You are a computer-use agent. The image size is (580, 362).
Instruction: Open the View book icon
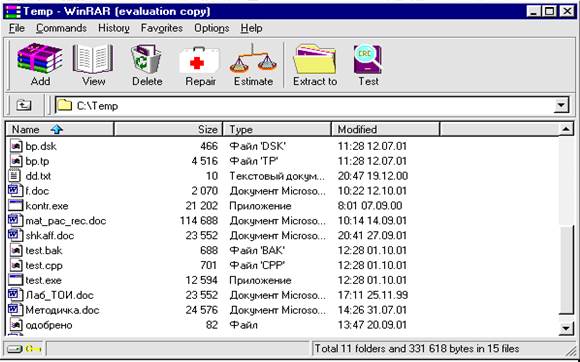coord(93,59)
